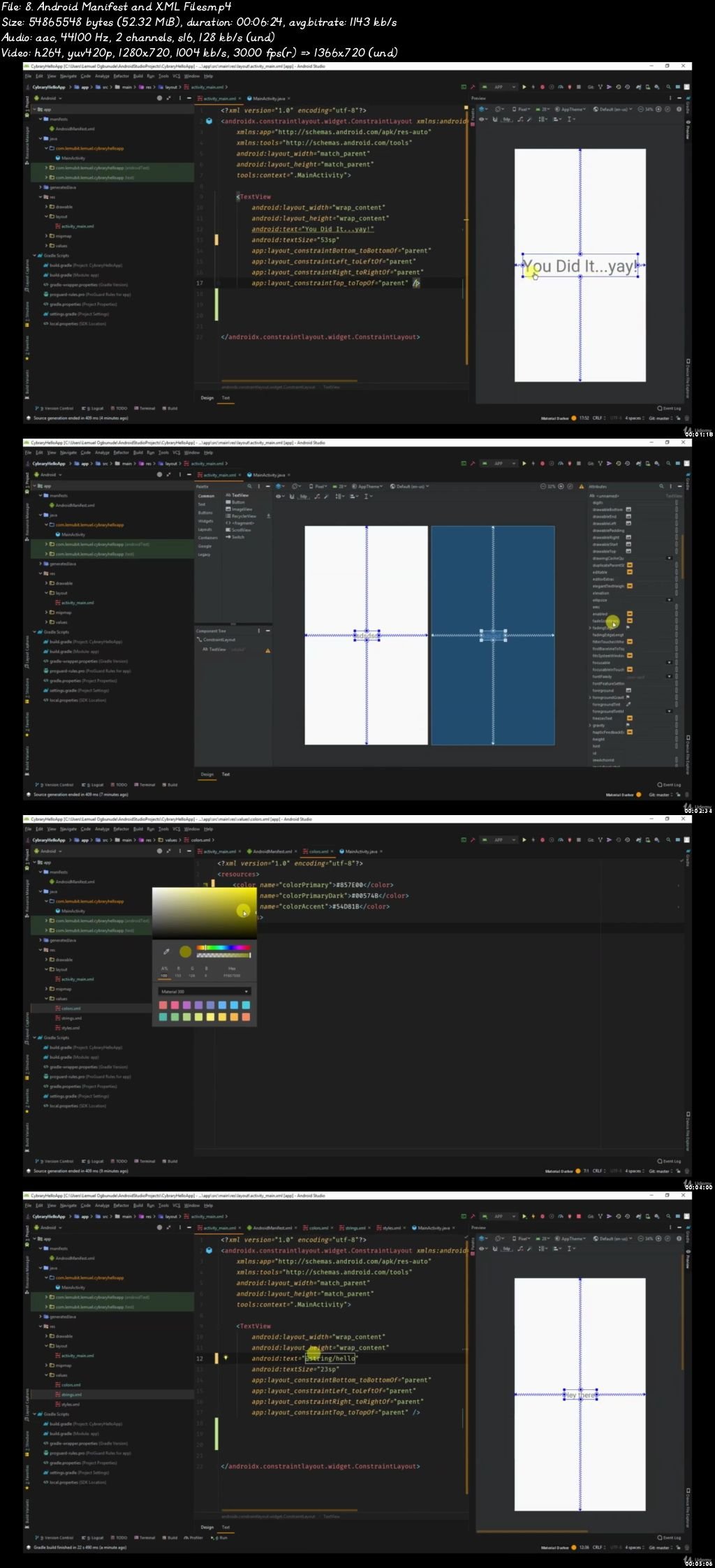Click the Terminal tool window button in the first frame
715x1568 pixels.
point(145,409)
